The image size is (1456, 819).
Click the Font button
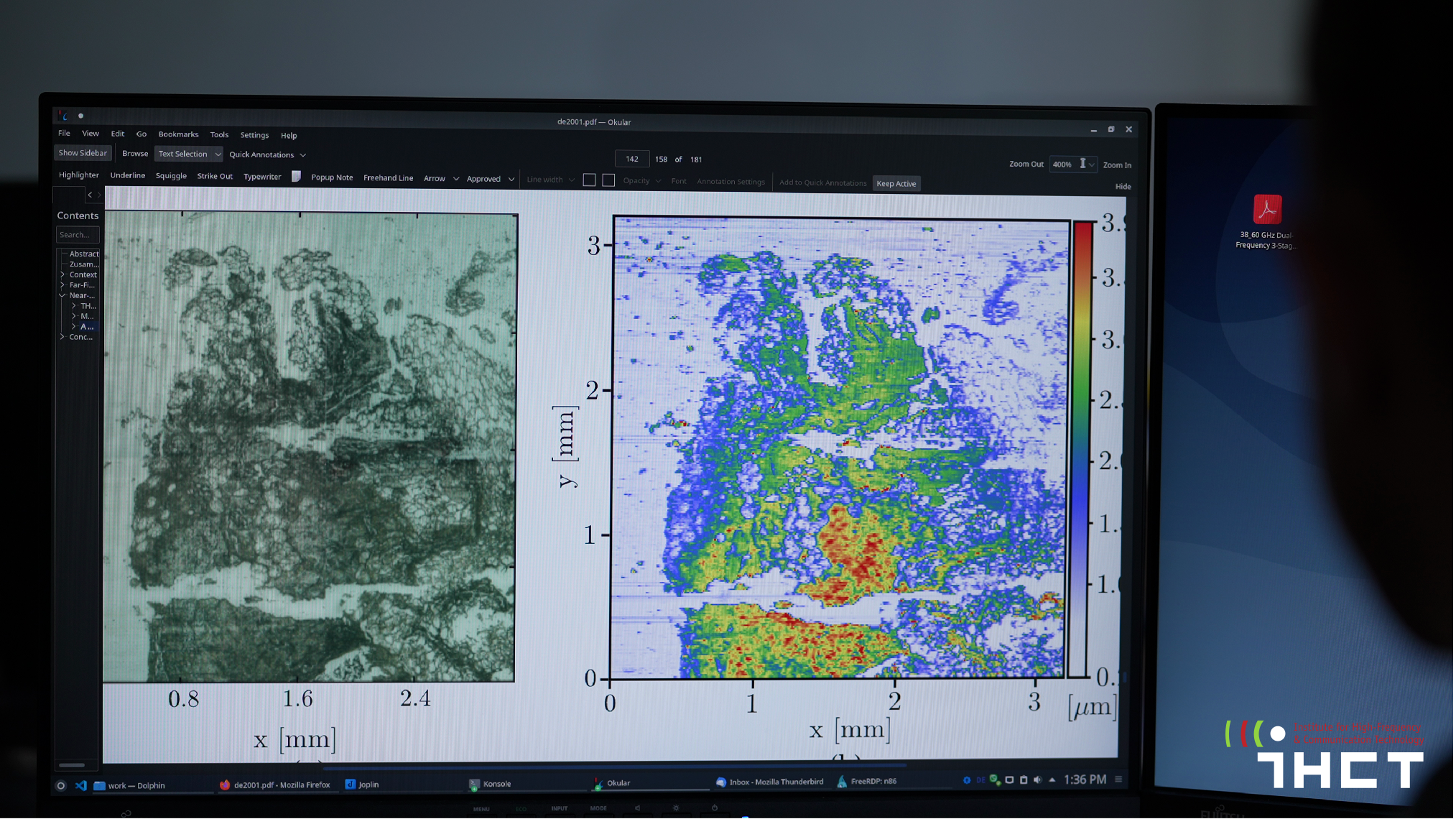679,182
